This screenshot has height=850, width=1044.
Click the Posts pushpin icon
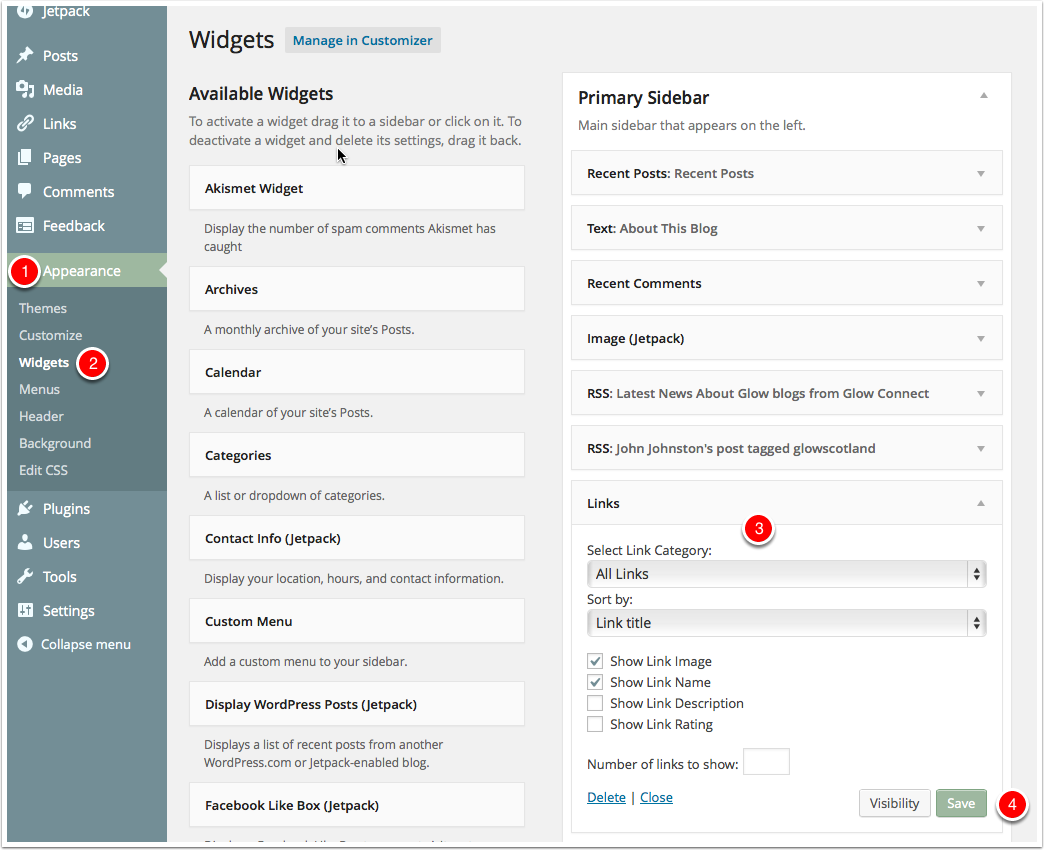pos(25,55)
